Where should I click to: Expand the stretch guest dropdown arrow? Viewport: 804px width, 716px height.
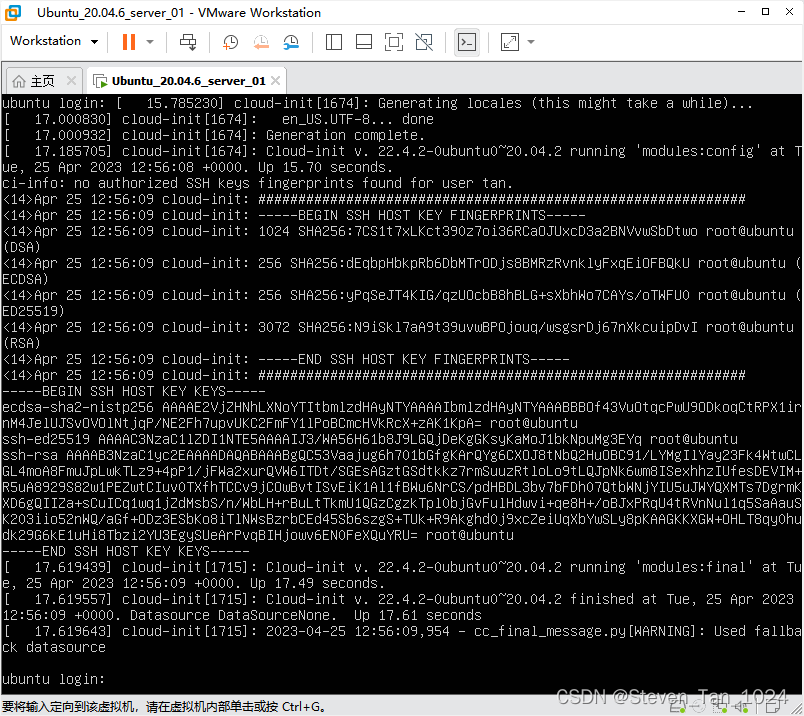[x=531, y=42]
